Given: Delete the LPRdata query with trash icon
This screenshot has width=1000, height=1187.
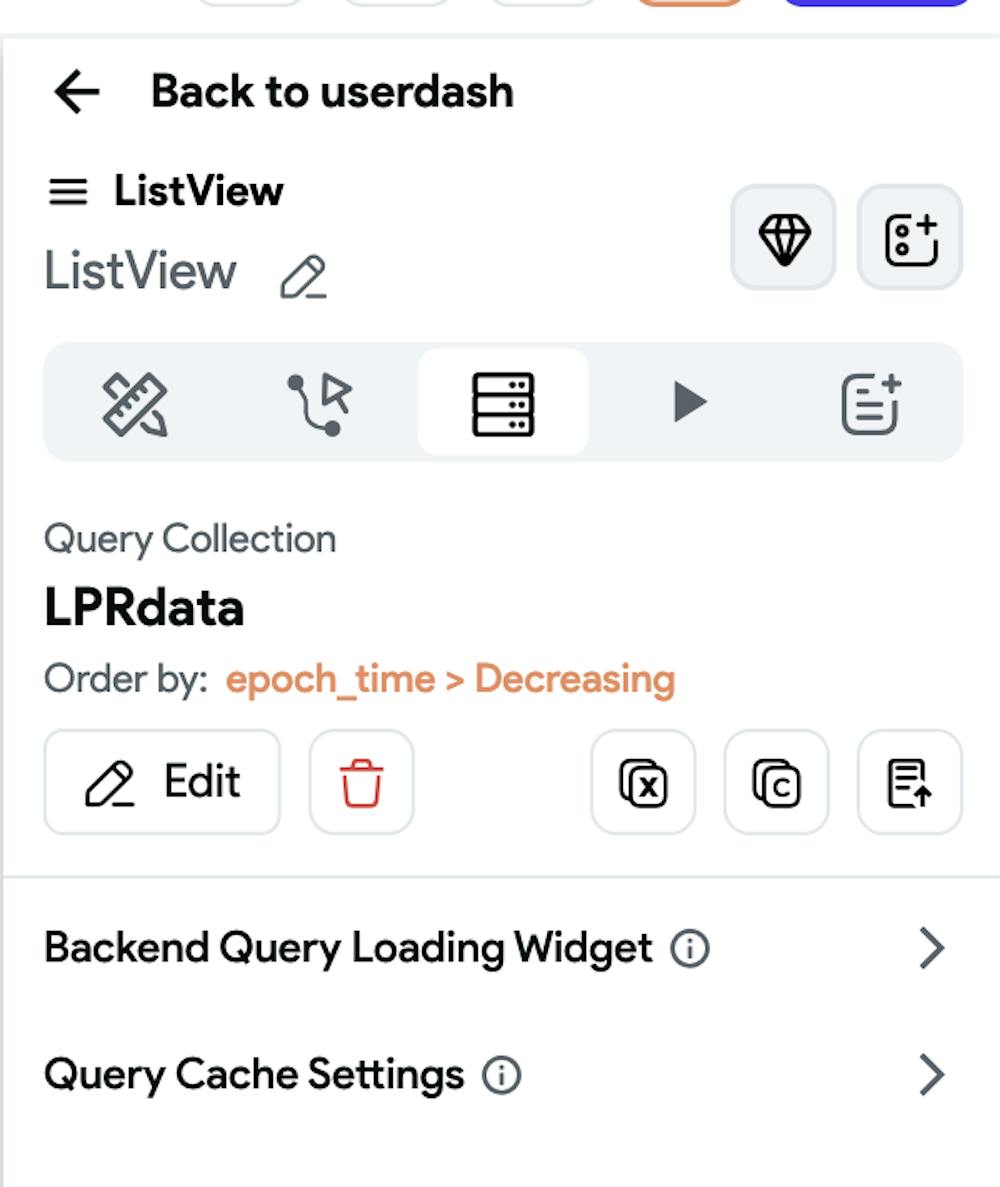Looking at the screenshot, I should (362, 782).
